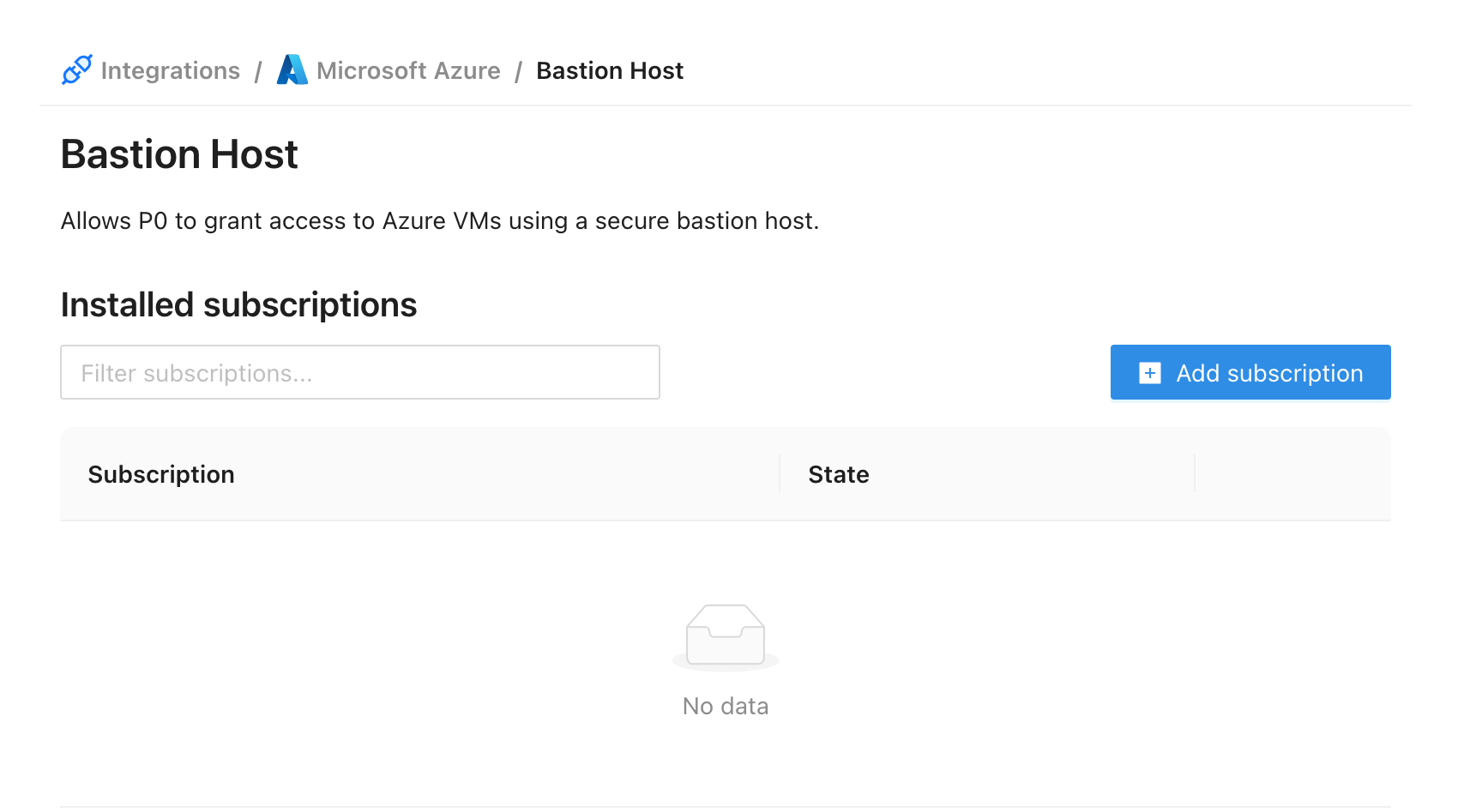This screenshot has width=1482, height=812.
Task: Click the divider between Subscription and State
Action: click(x=780, y=474)
